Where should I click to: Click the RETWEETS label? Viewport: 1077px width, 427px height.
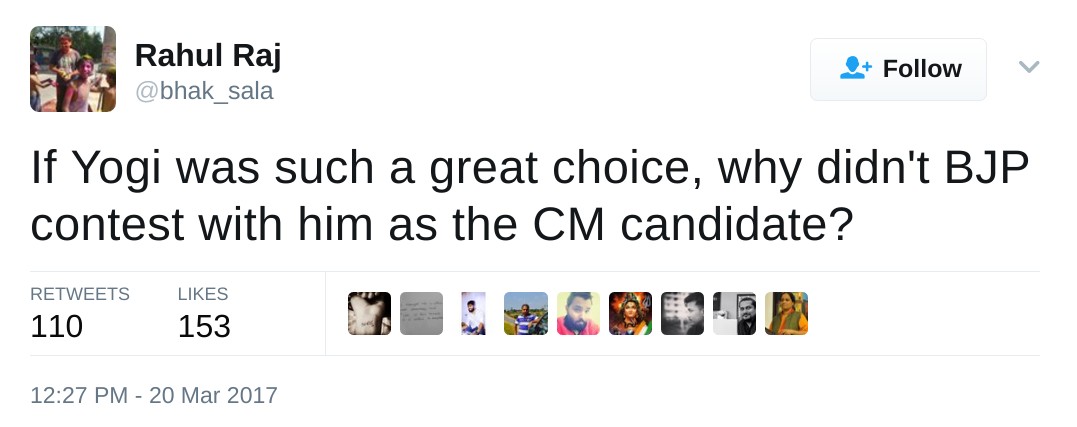coord(80,294)
